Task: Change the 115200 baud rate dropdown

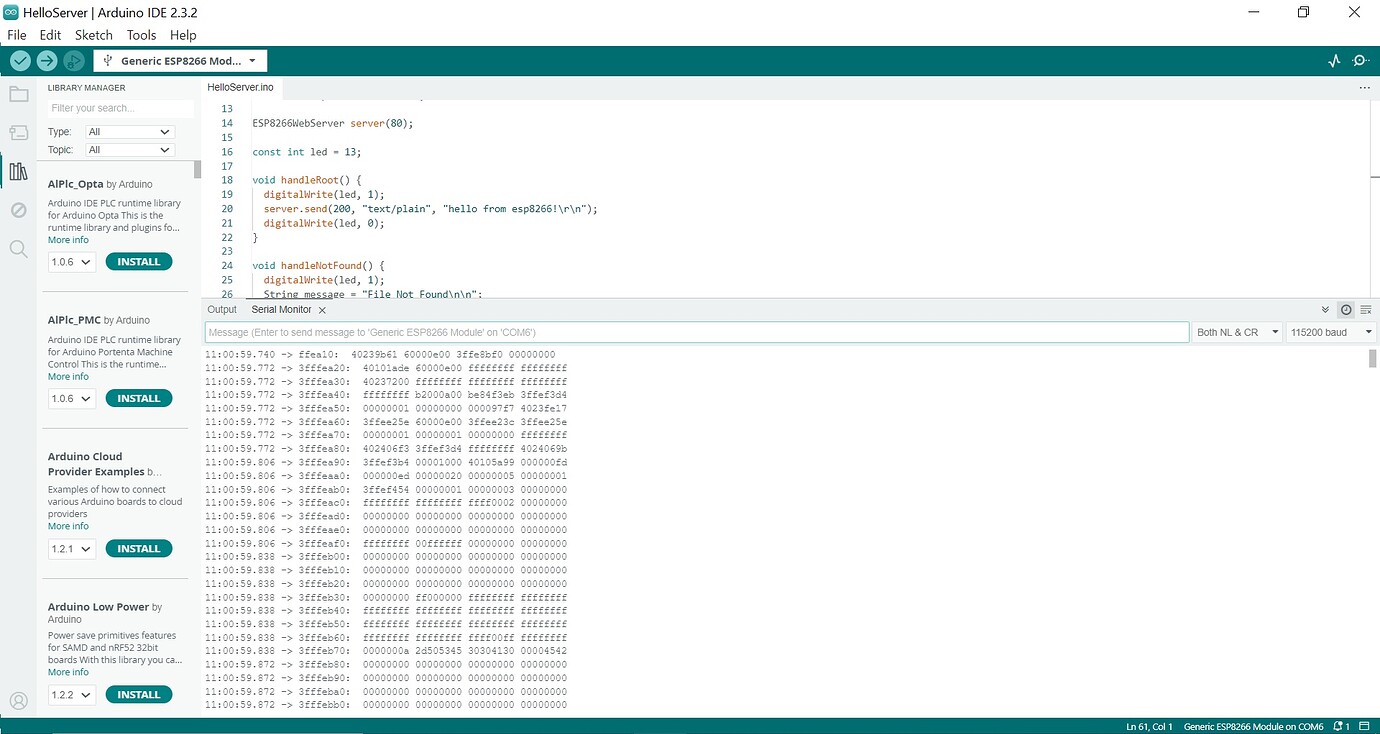Action: pyautogui.click(x=1331, y=331)
